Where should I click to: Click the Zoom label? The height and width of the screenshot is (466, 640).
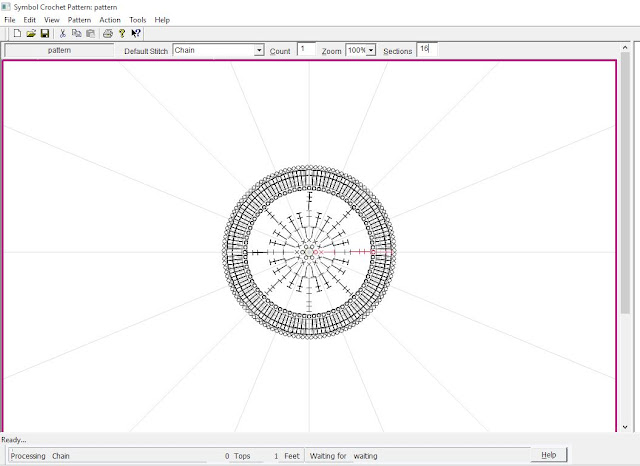[x=331, y=51]
